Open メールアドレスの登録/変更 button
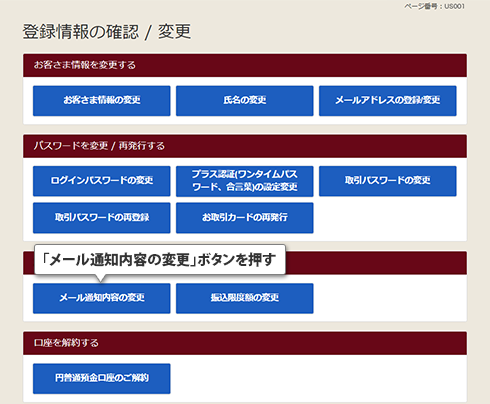 (x=388, y=101)
